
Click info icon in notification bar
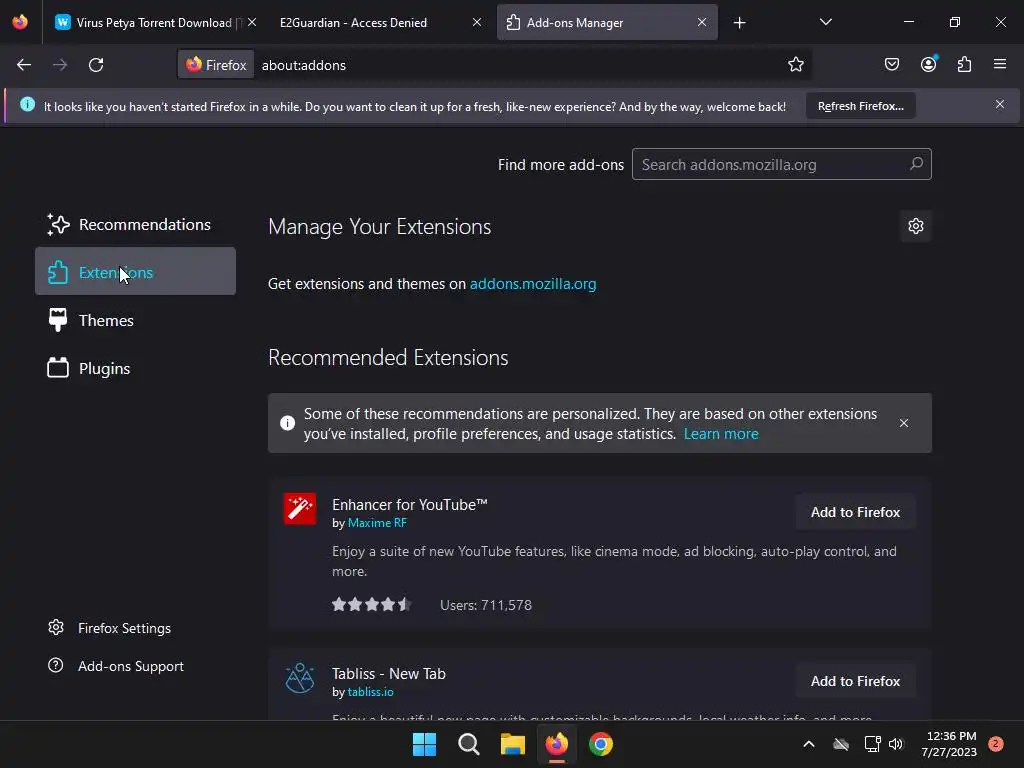[27, 104]
